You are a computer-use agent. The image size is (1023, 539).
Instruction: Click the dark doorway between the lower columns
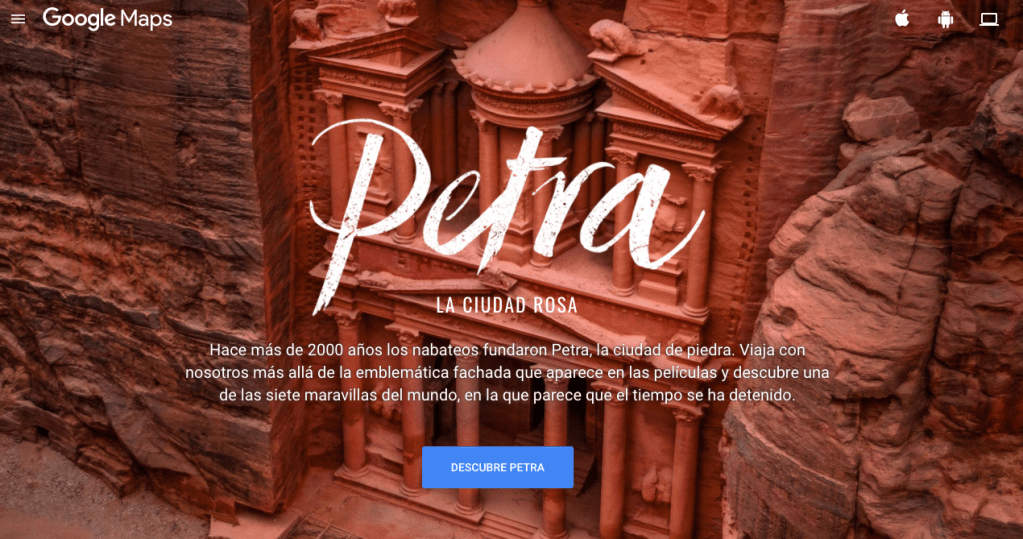click(x=512, y=418)
